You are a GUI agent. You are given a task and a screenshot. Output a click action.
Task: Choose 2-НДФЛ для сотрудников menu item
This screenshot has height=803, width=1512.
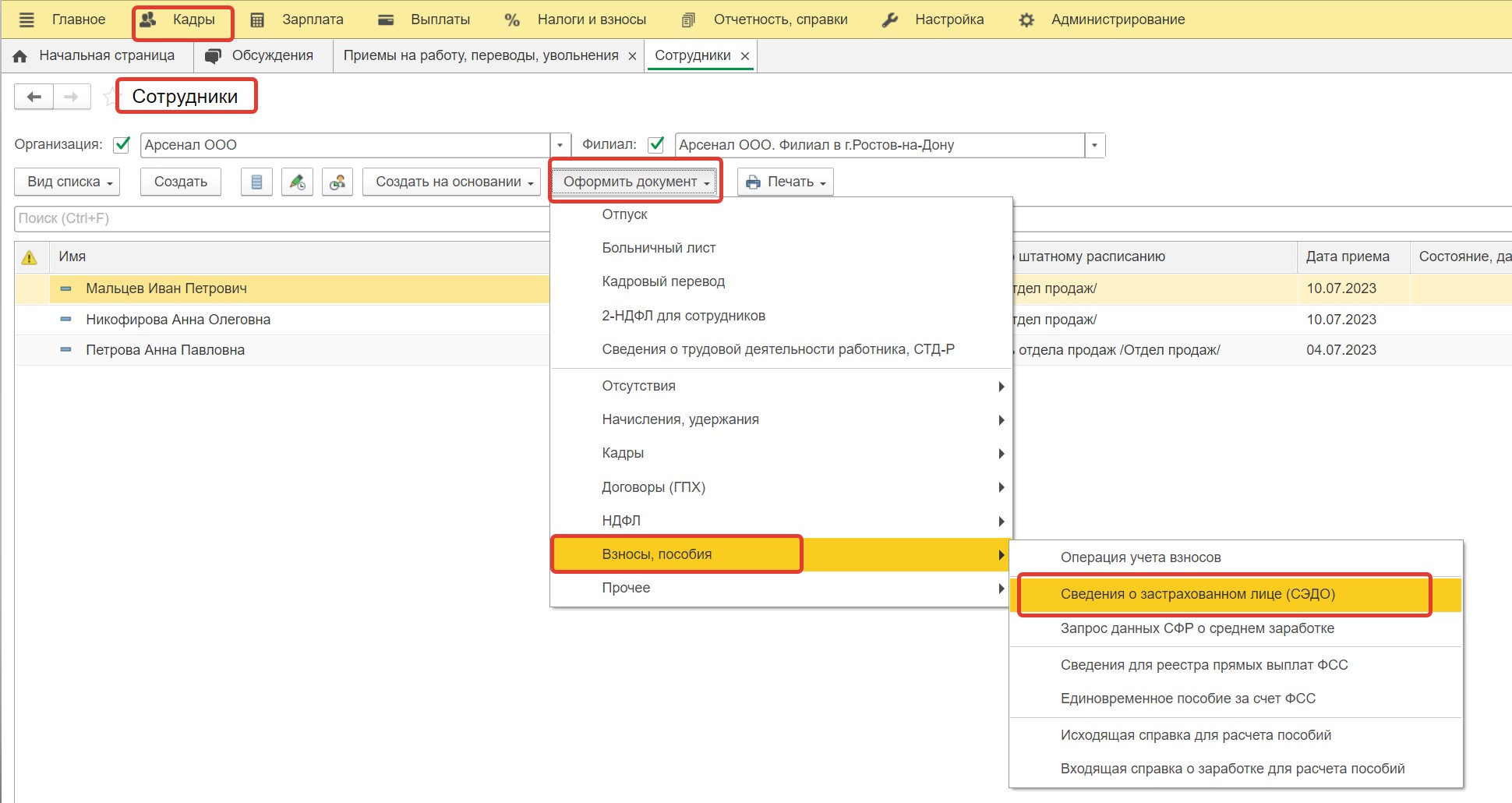click(781, 316)
